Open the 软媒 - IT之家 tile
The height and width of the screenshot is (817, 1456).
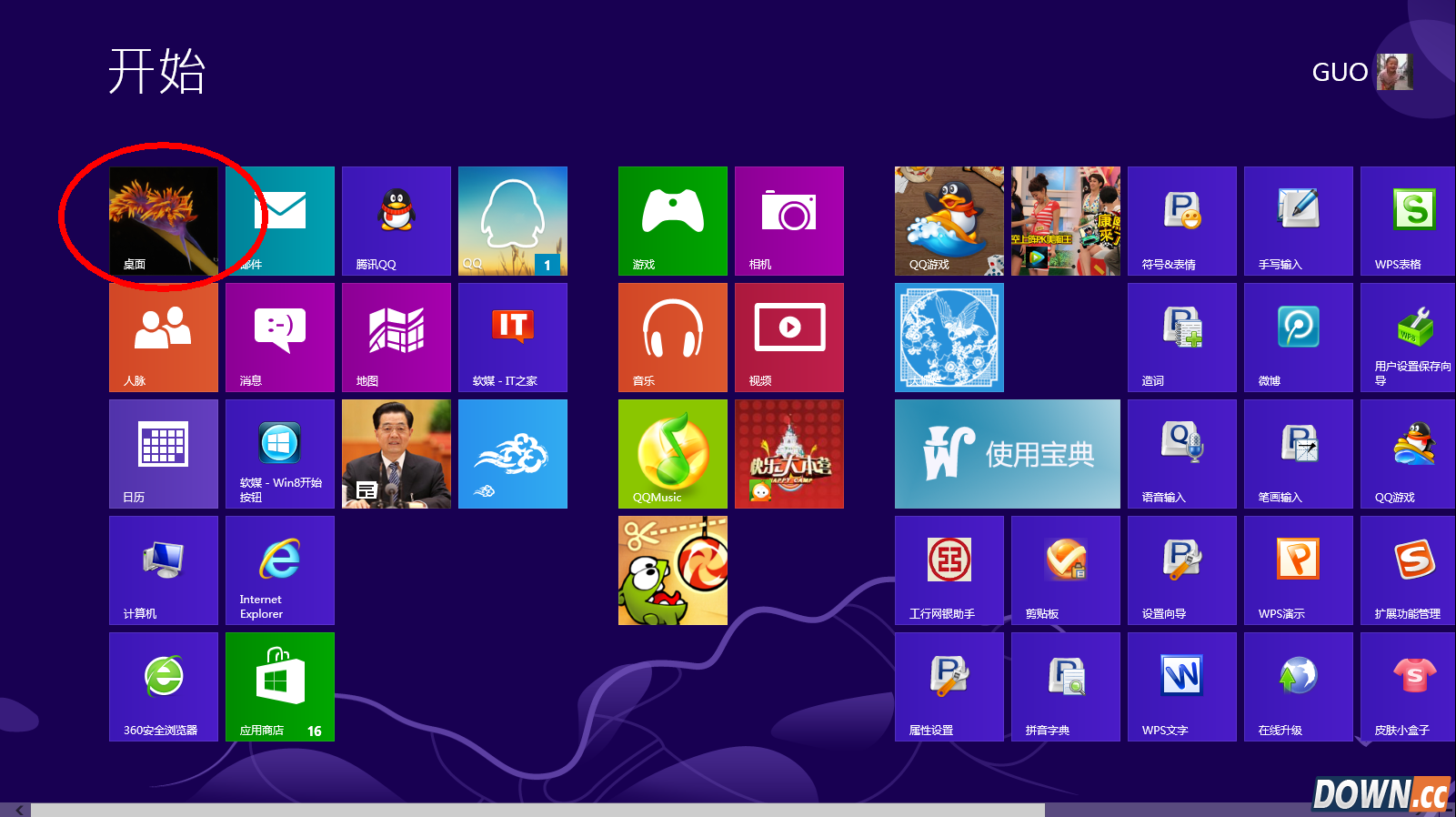click(x=513, y=338)
